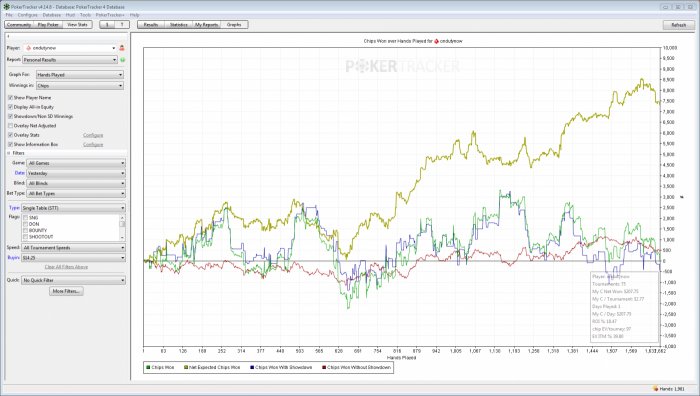Select the tournaments T button
700x396 pixels.
pyautogui.click(x=122, y=25)
